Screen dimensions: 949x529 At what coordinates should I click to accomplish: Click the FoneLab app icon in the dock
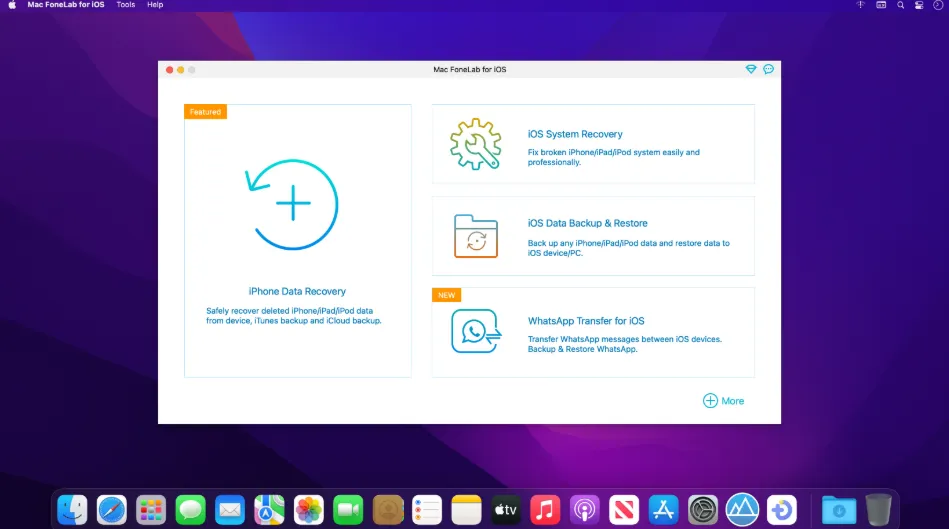point(782,510)
